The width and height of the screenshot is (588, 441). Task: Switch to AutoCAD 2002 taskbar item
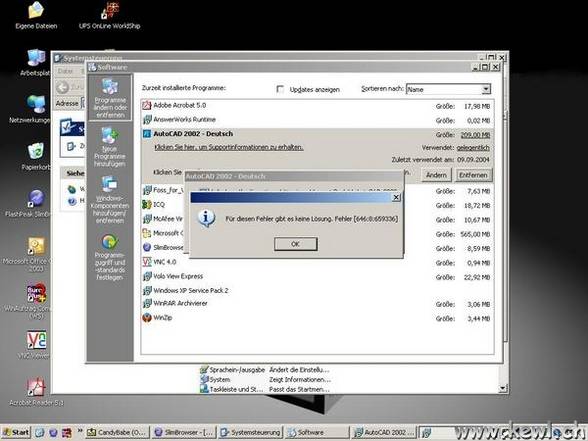(x=384, y=432)
